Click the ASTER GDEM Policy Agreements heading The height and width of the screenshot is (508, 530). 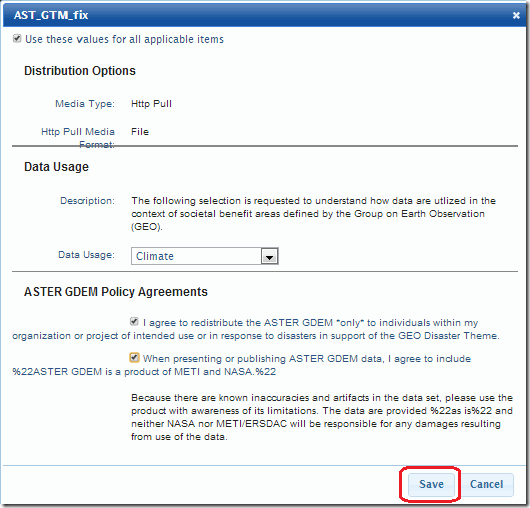point(116,292)
